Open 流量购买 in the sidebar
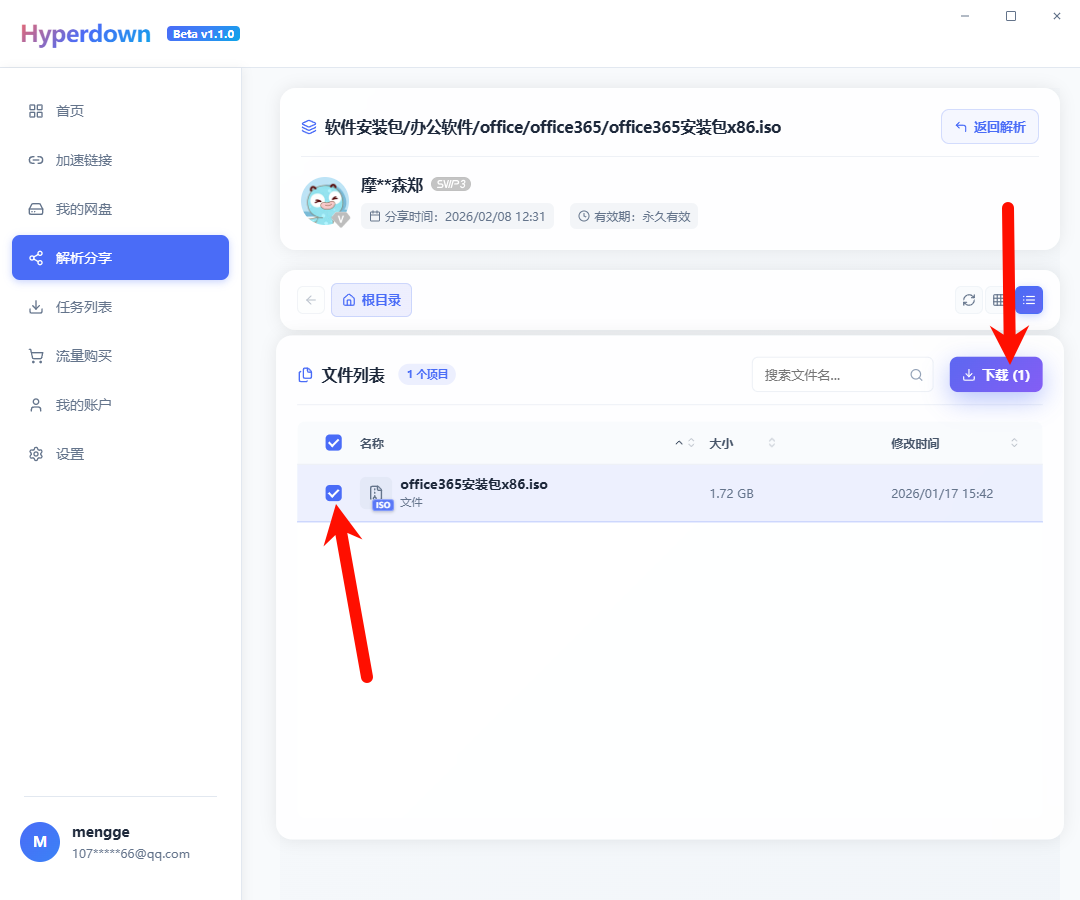 coord(85,355)
